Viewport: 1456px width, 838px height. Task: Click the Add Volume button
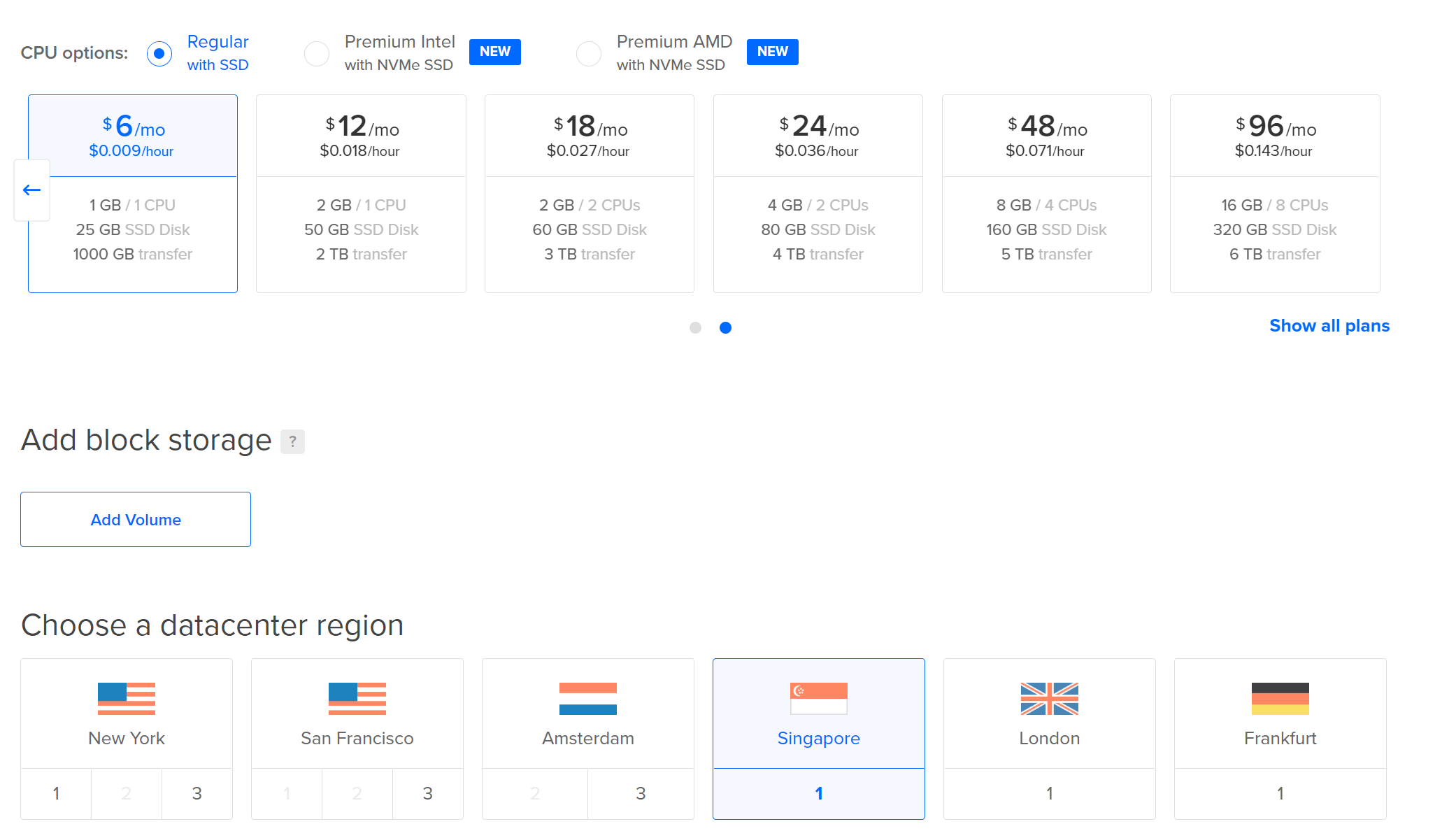point(136,520)
